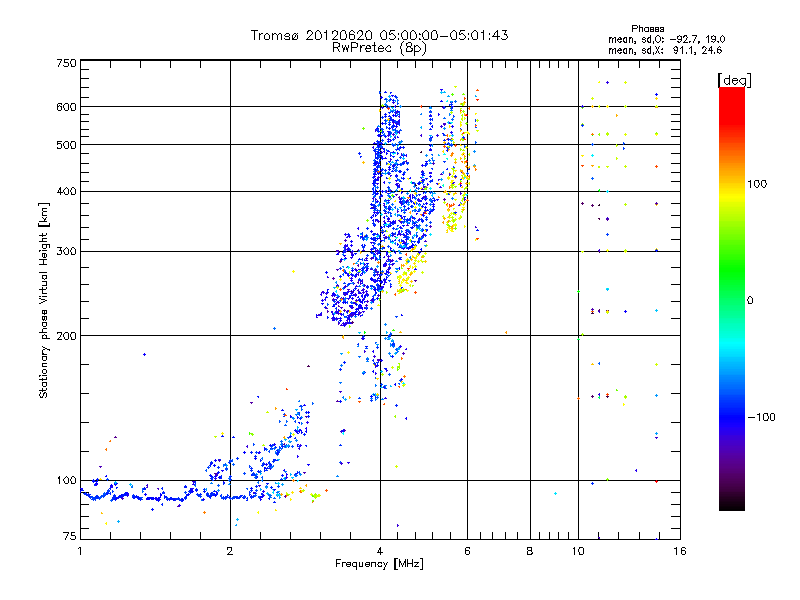Click the y-axis label "400"
This screenshot has width=800, height=600.
point(66,192)
